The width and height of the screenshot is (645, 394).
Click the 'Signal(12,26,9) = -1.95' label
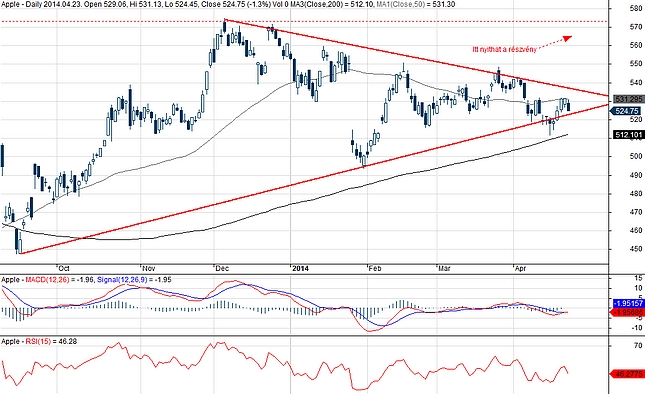click(x=134, y=280)
